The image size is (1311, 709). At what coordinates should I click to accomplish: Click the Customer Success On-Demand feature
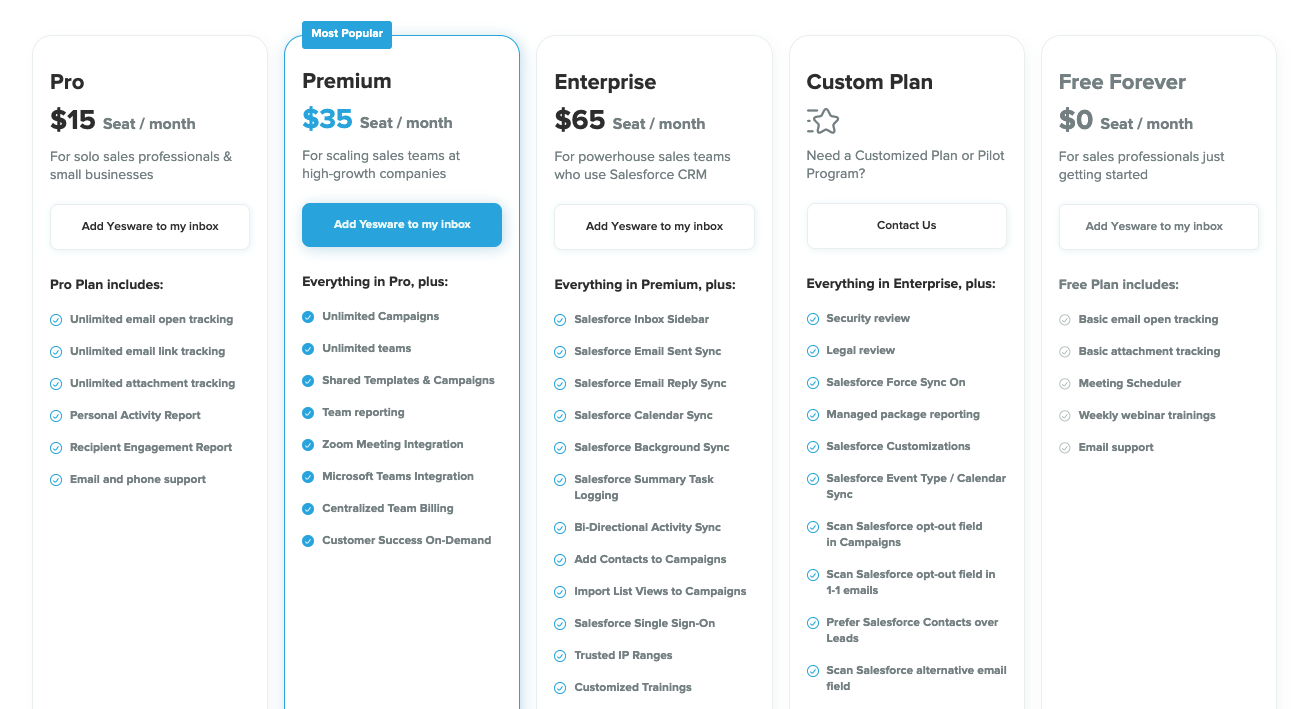coord(406,541)
